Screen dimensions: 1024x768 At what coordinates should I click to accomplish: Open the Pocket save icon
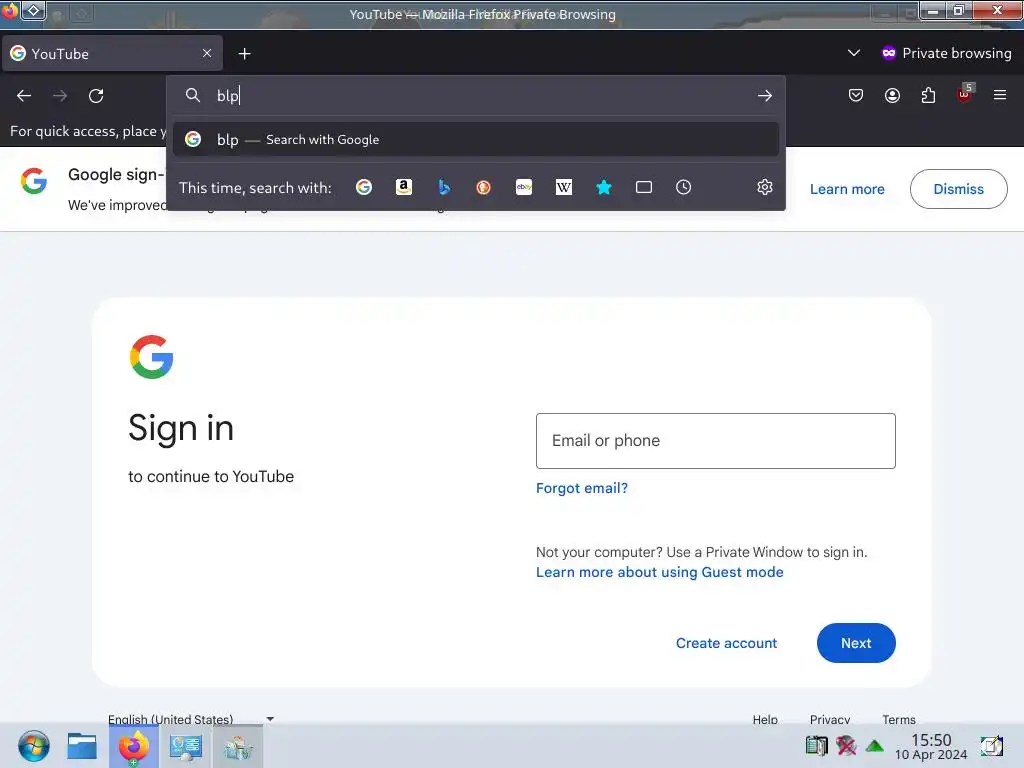coord(856,96)
